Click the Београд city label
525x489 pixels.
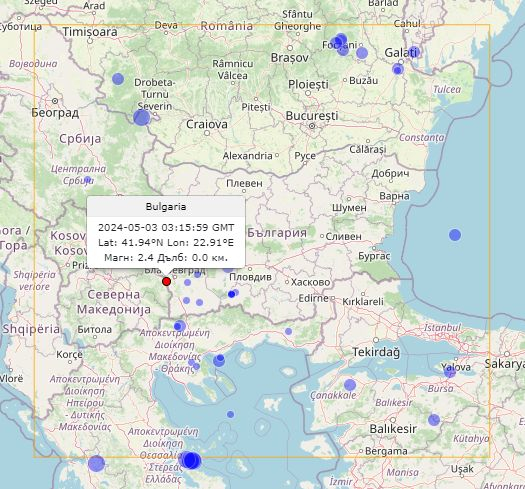tap(55, 113)
